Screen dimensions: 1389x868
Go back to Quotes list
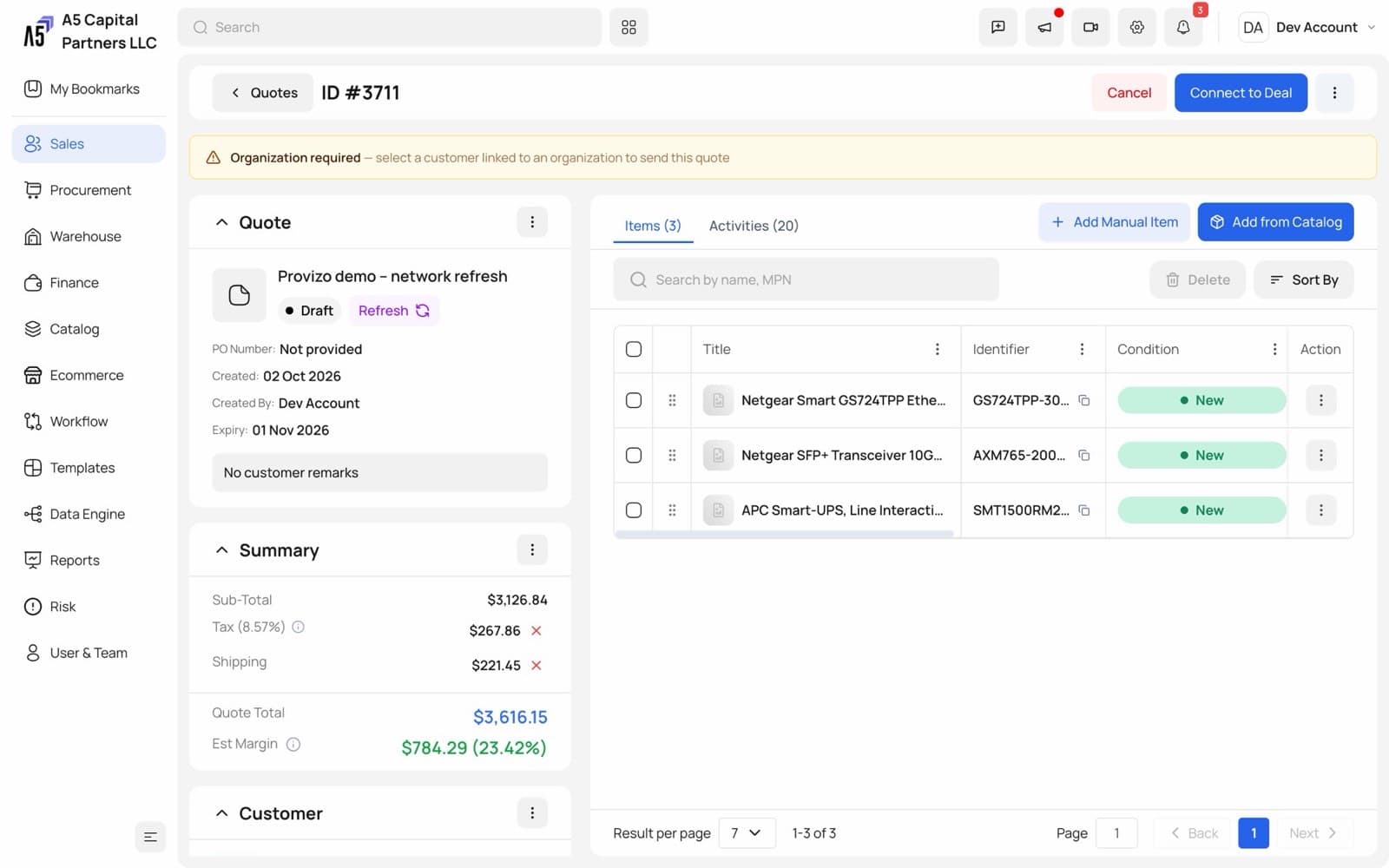263,93
